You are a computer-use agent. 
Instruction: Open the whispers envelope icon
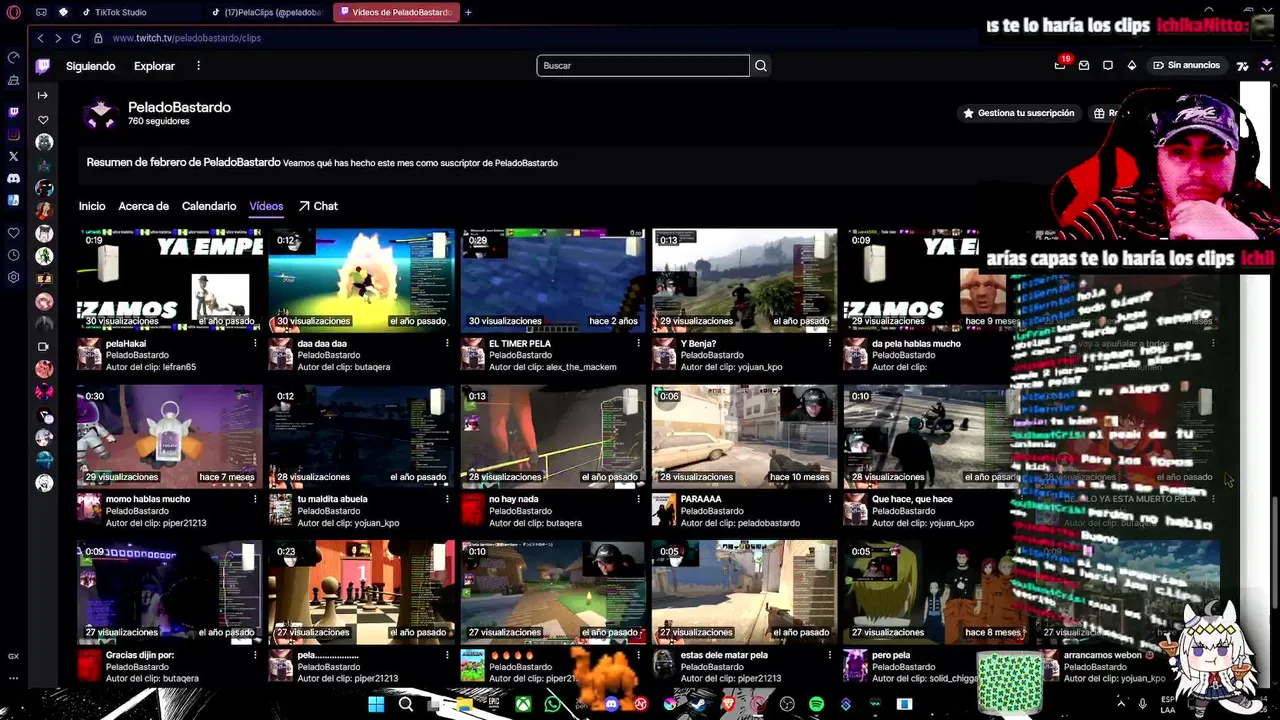(x=1084, y=65)
